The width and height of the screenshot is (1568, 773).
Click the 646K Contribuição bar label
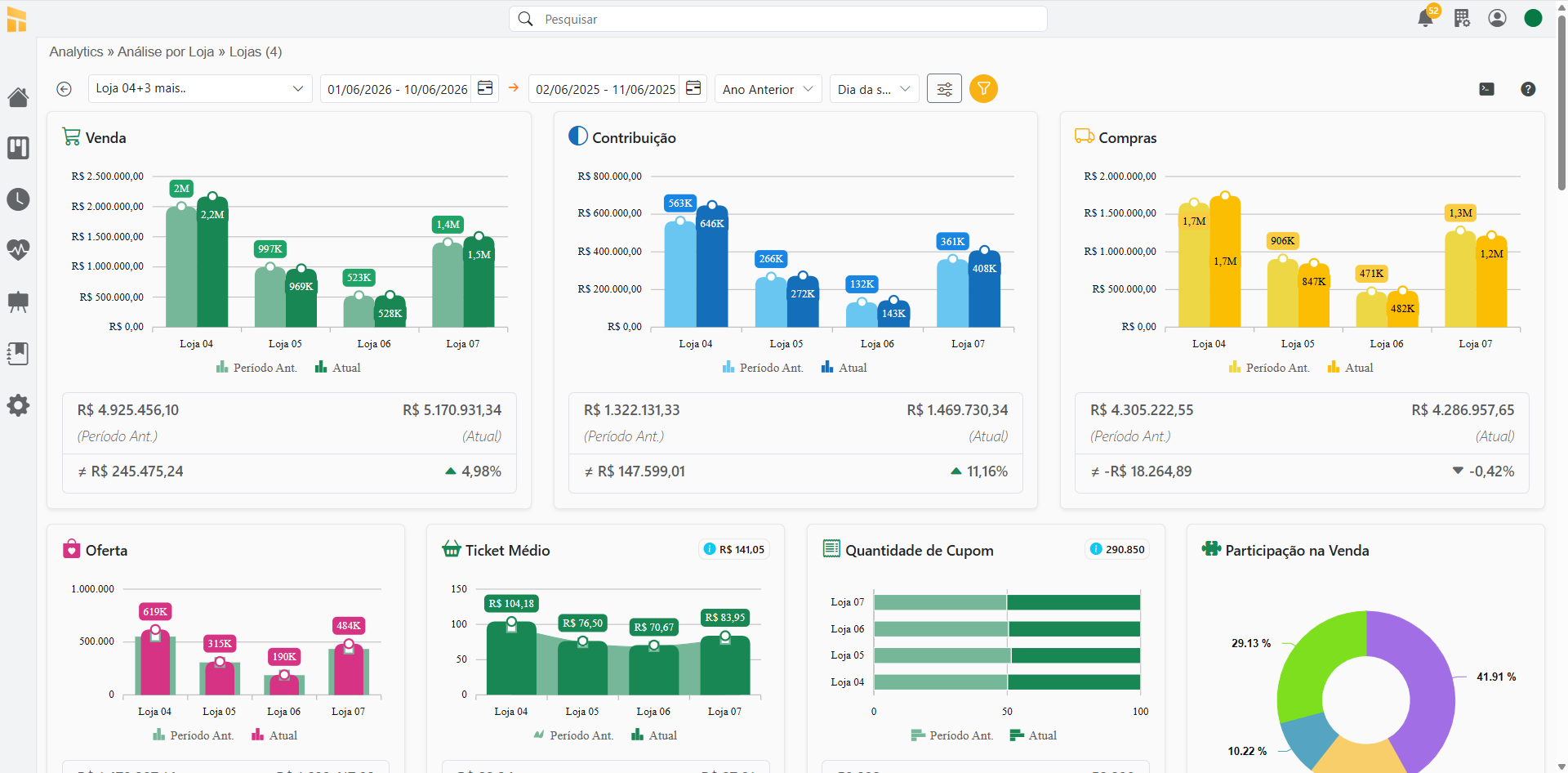(711, 223)
